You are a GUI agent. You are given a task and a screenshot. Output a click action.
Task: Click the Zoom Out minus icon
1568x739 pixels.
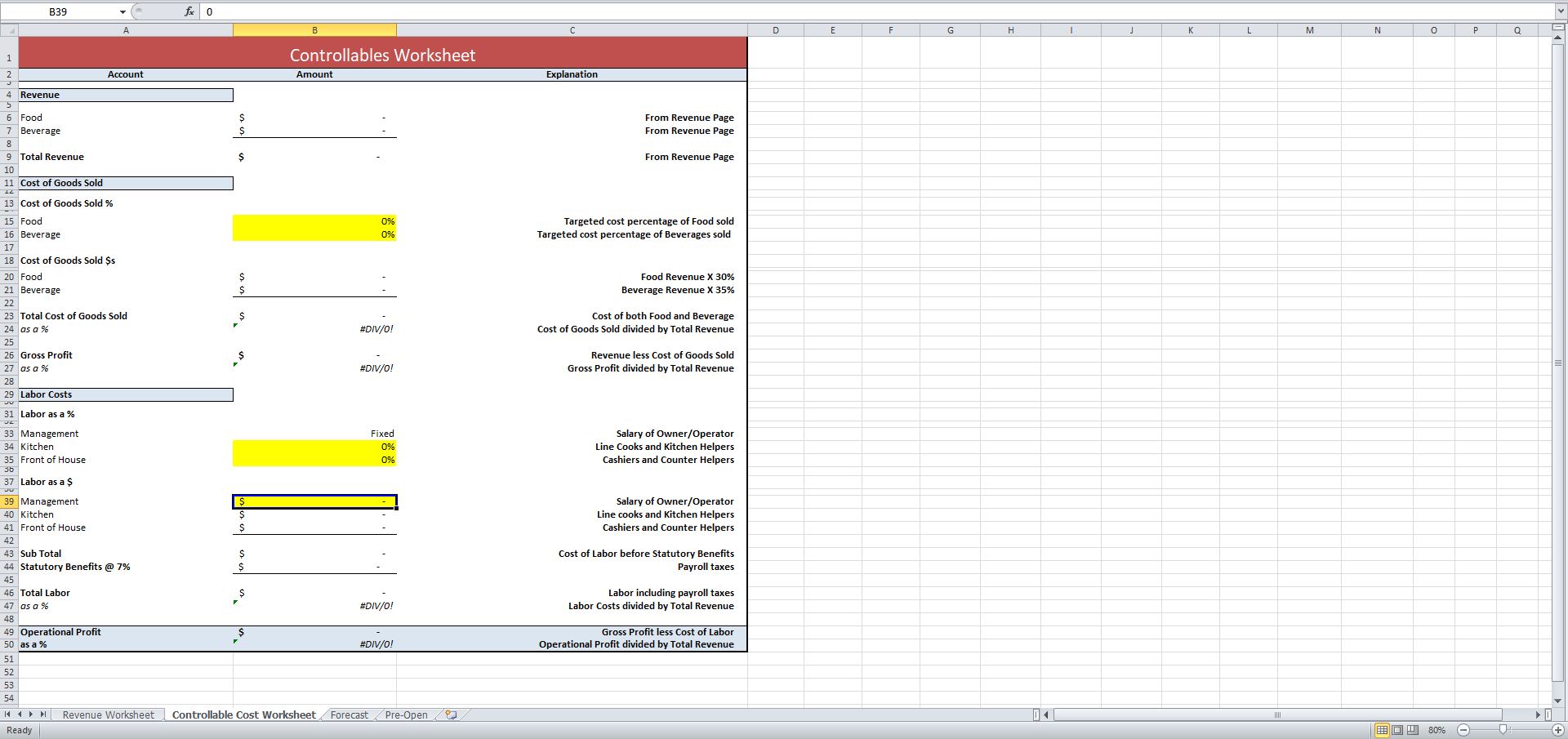point(1462,730)
